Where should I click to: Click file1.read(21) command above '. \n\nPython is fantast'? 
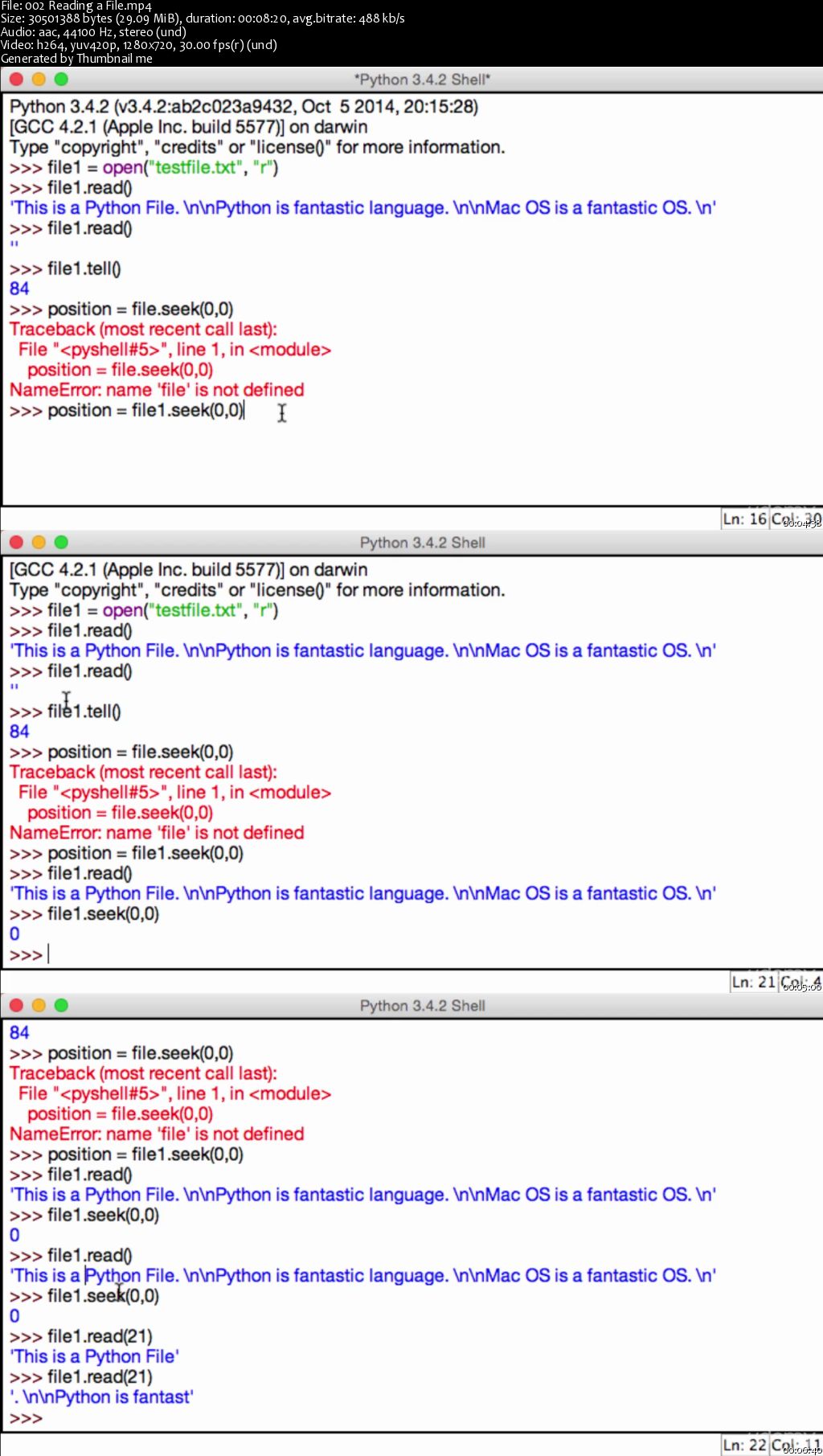(x=100, y=1376)
